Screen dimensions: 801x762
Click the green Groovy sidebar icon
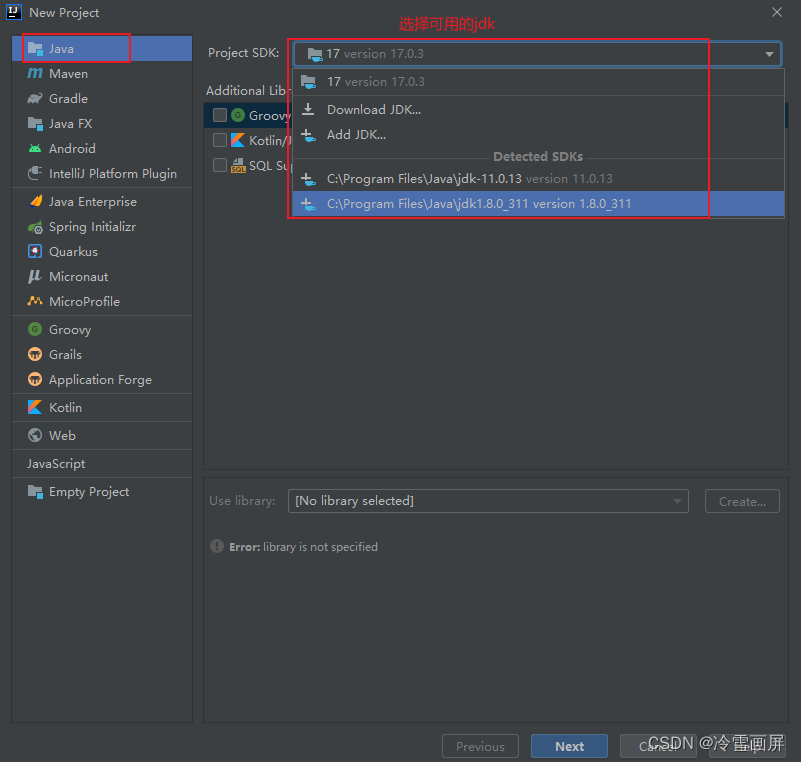click(x=35, y=329)
